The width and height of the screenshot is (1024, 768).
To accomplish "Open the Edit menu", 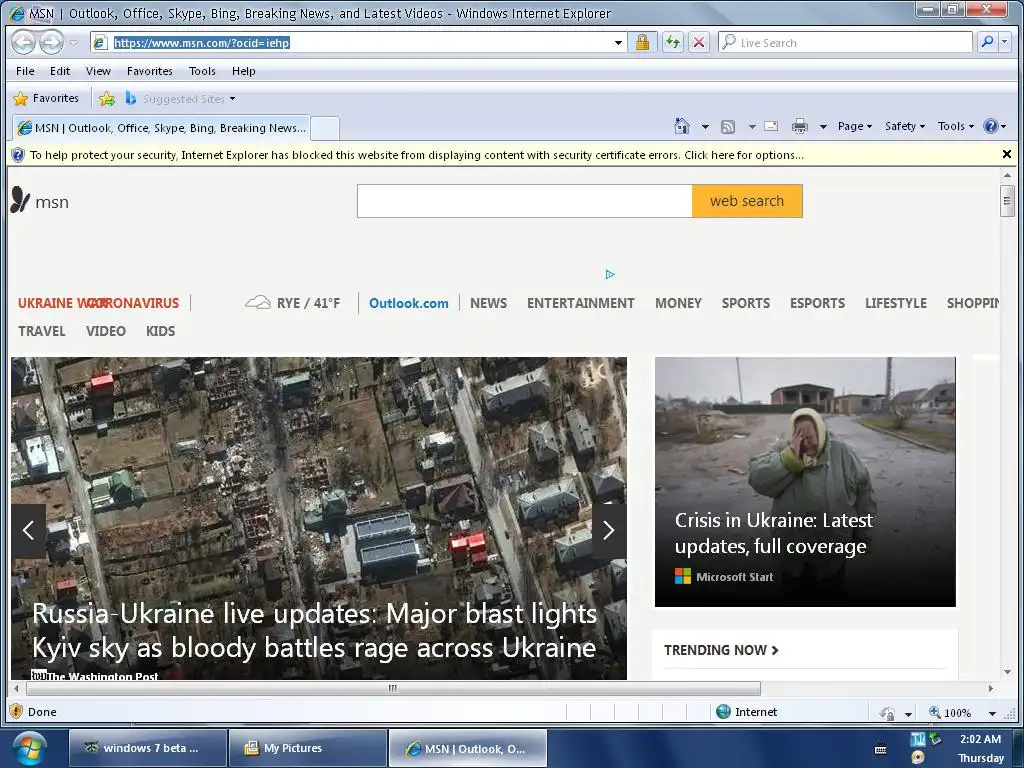I will coord(59,71).
